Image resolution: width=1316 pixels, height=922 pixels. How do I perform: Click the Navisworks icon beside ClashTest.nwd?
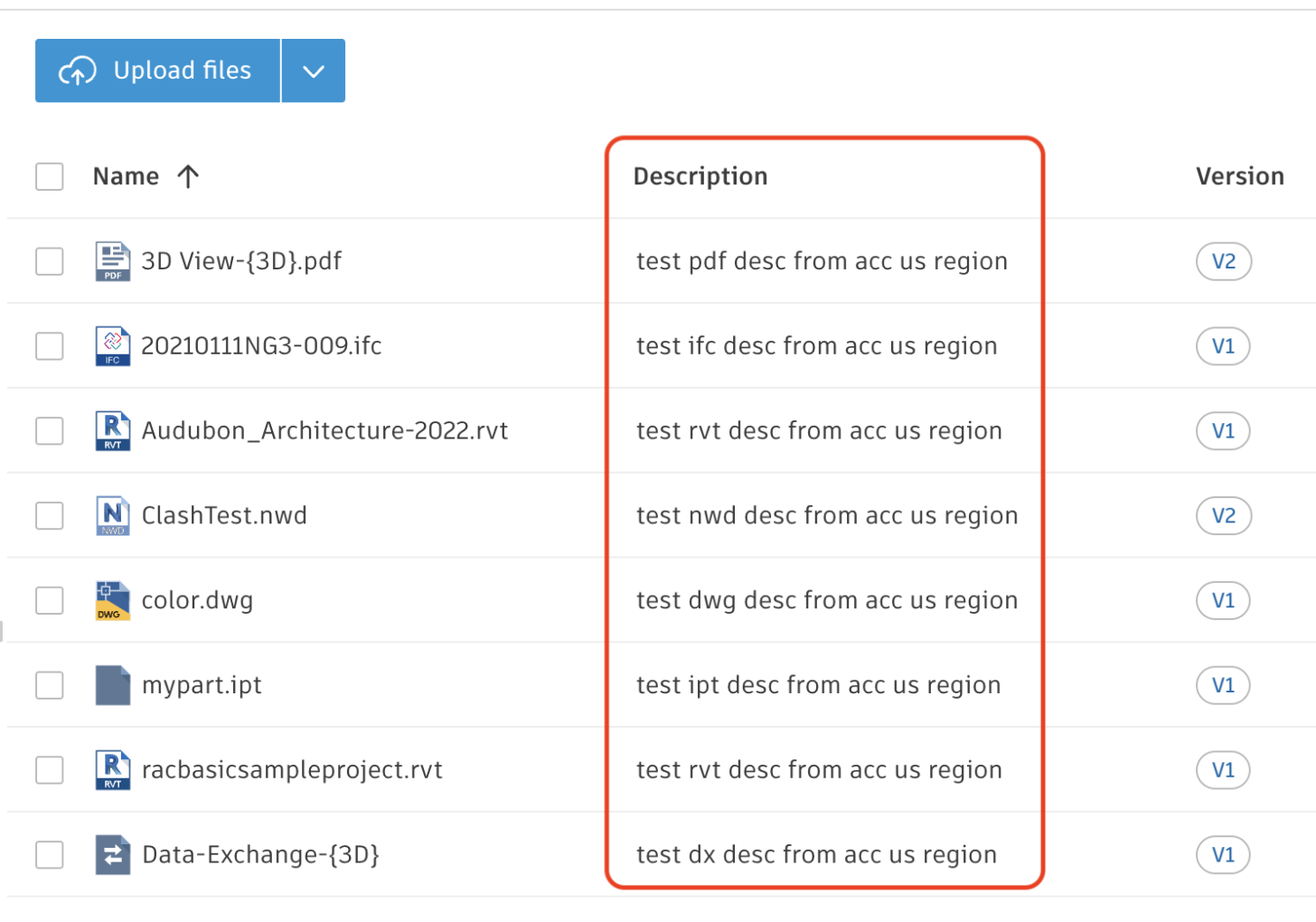tap(112, 516)
